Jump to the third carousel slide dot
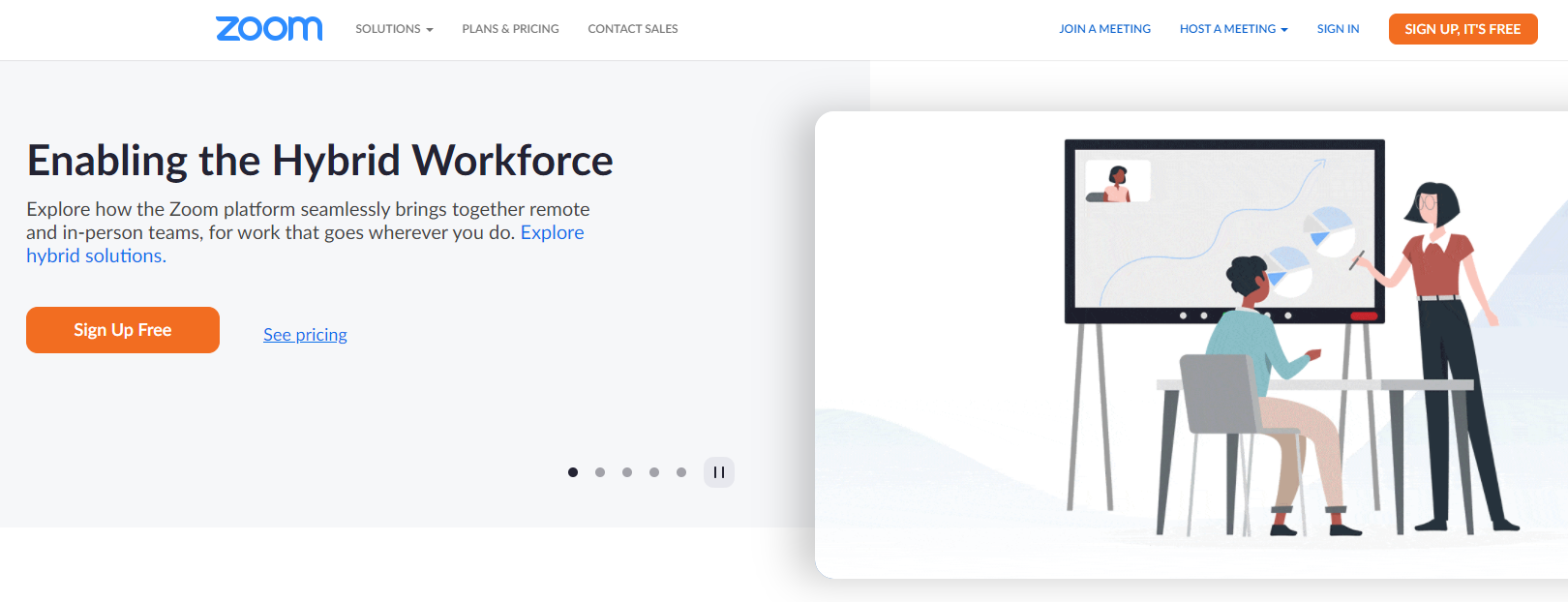Image resolution: width=1568 pixels, height=602 pixels. [x=627, y=472]
